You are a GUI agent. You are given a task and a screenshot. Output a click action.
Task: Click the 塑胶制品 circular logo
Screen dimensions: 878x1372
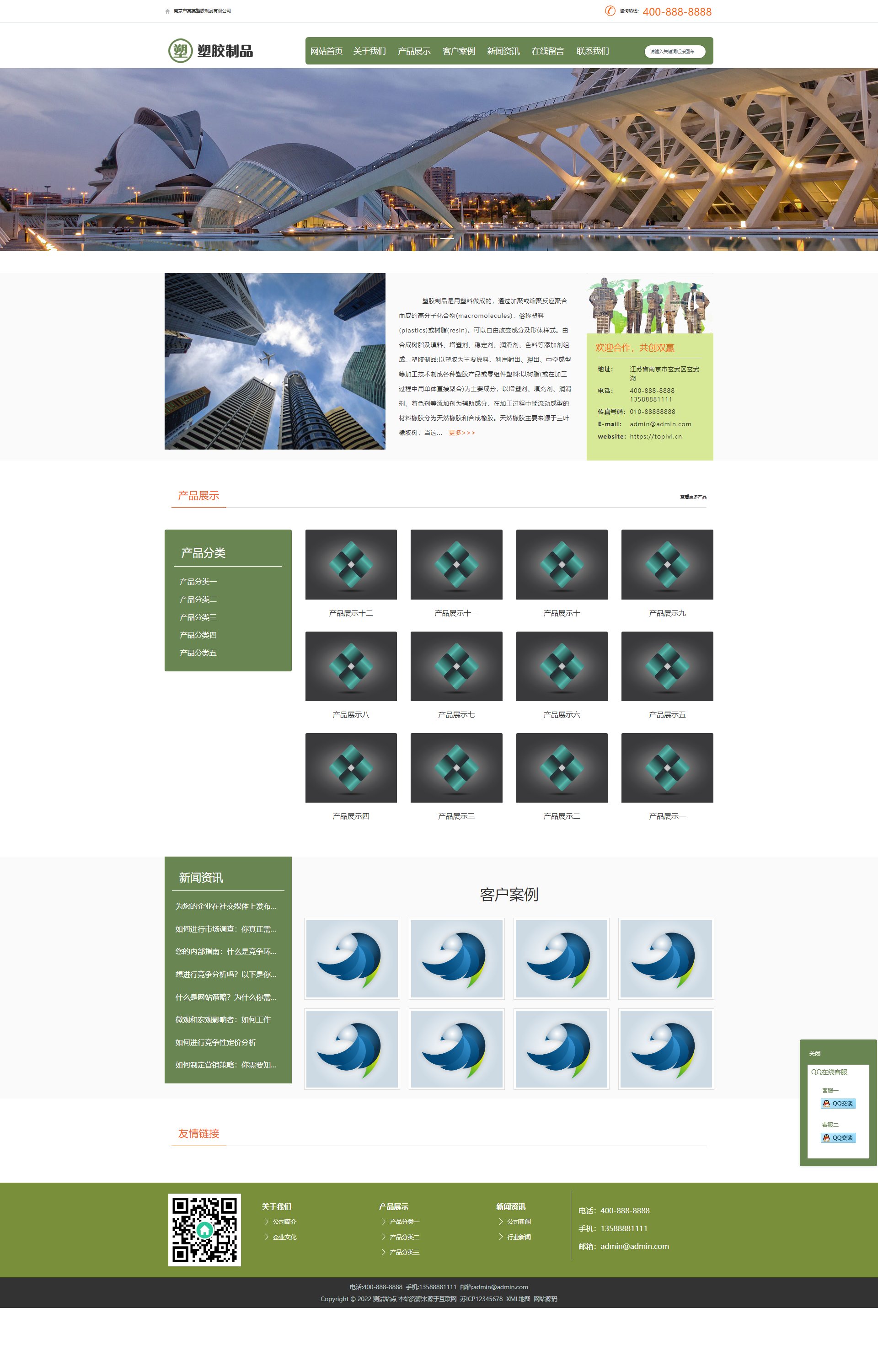pos(180,51)
